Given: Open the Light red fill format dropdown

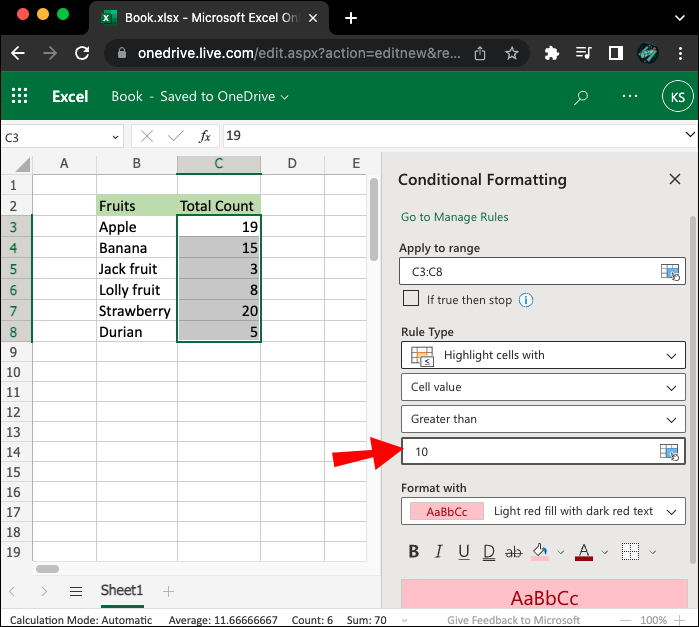Looking at the screenshot, I should pyautogui.click(x=543, y=511).
